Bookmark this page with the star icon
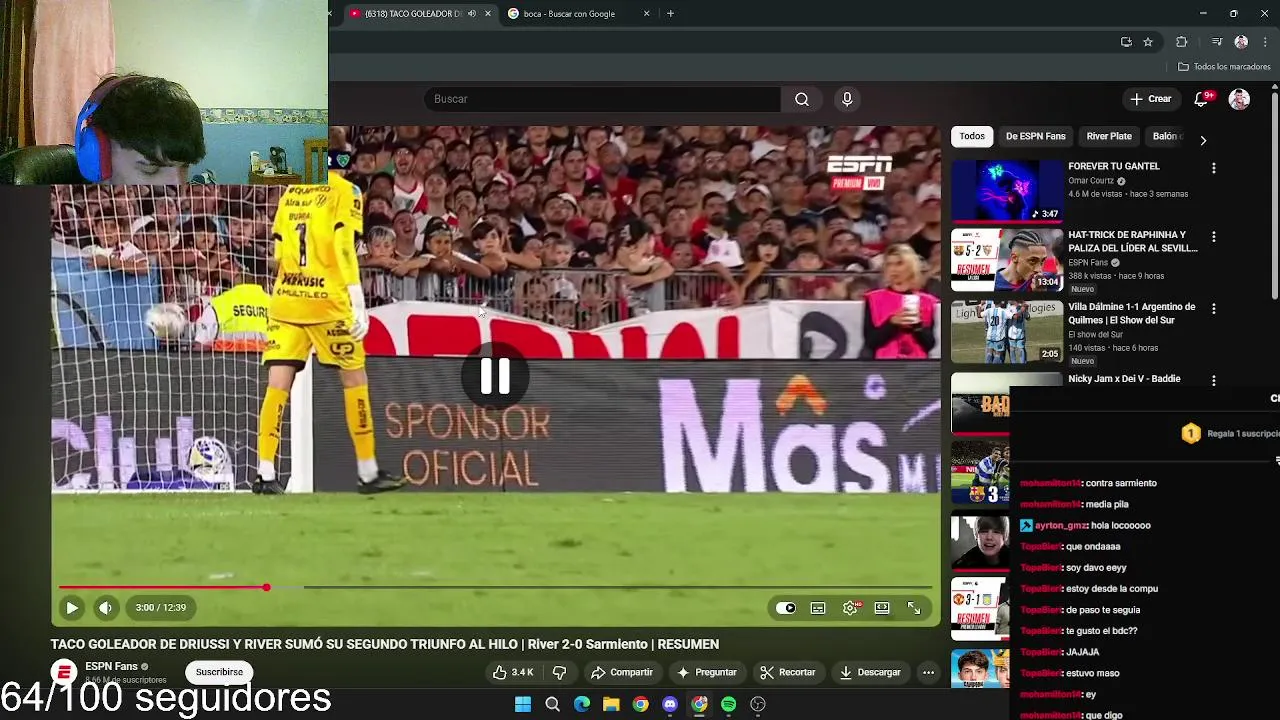1280x720 pixels. (x=1148, y=42)
